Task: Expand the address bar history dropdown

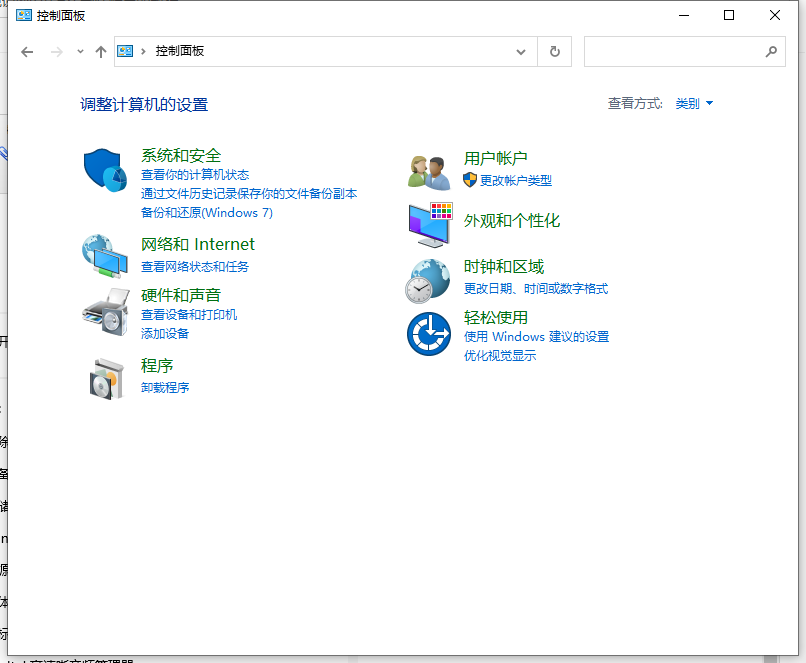Action: (x=520, y=51)
